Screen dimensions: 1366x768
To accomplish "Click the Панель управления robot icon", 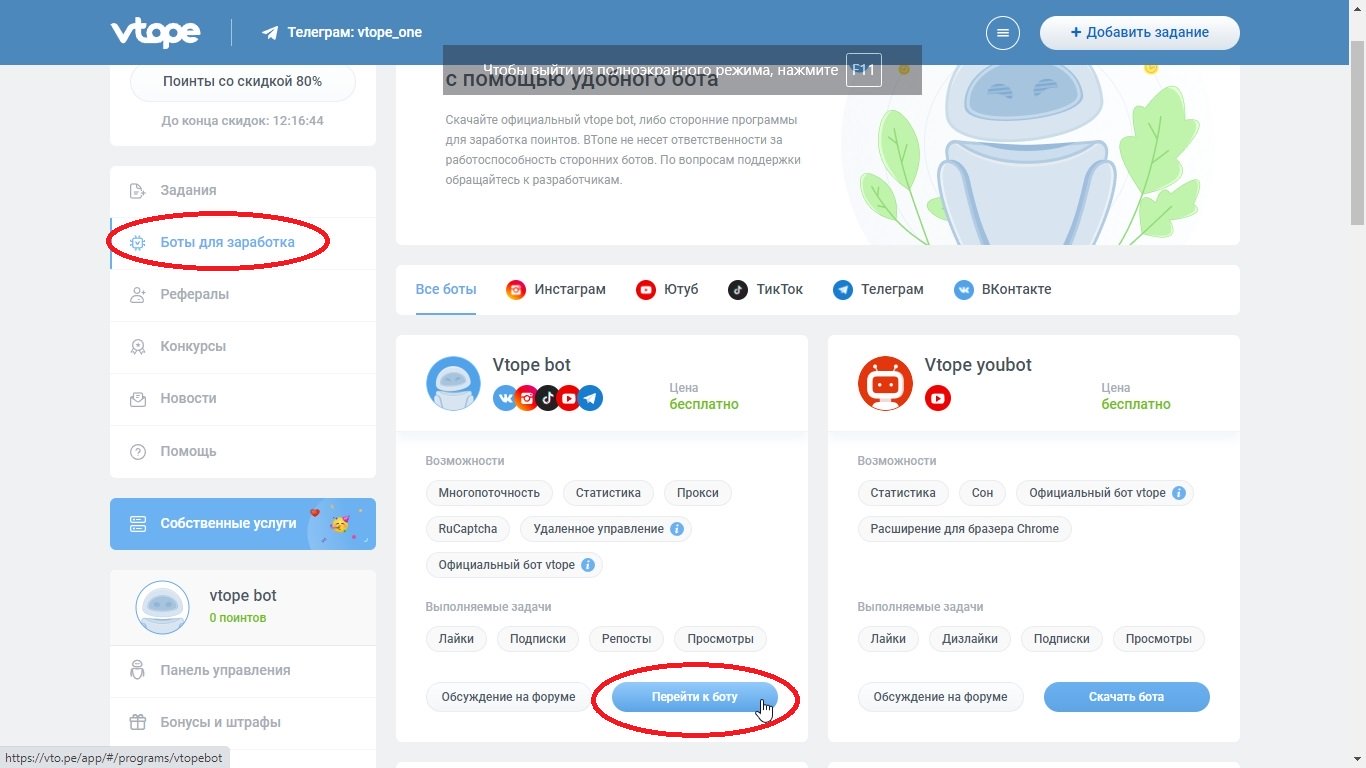I will pyautogui.click(x=139, y=670).
